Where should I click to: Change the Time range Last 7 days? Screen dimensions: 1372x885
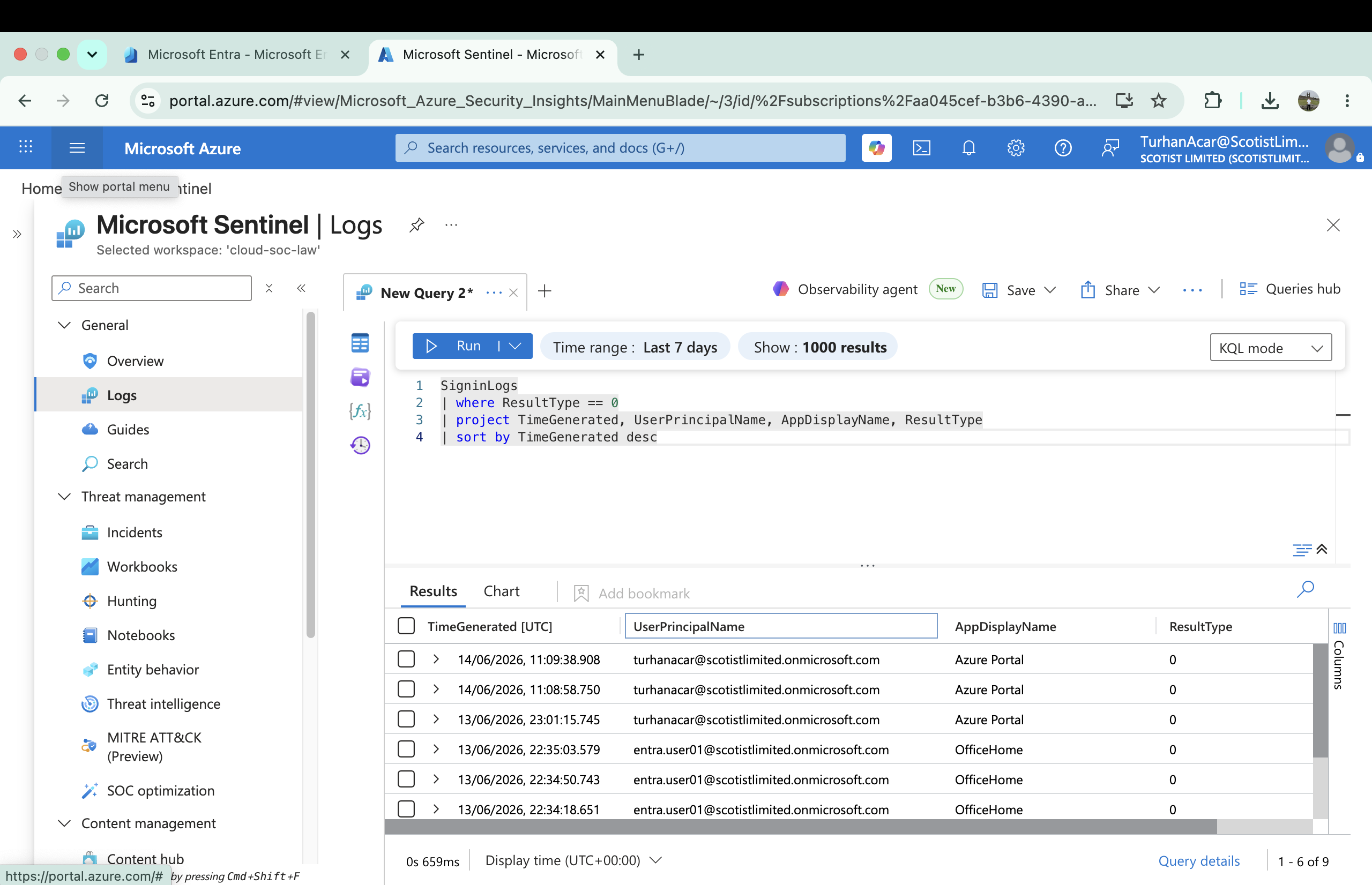[x=635, y=347]
